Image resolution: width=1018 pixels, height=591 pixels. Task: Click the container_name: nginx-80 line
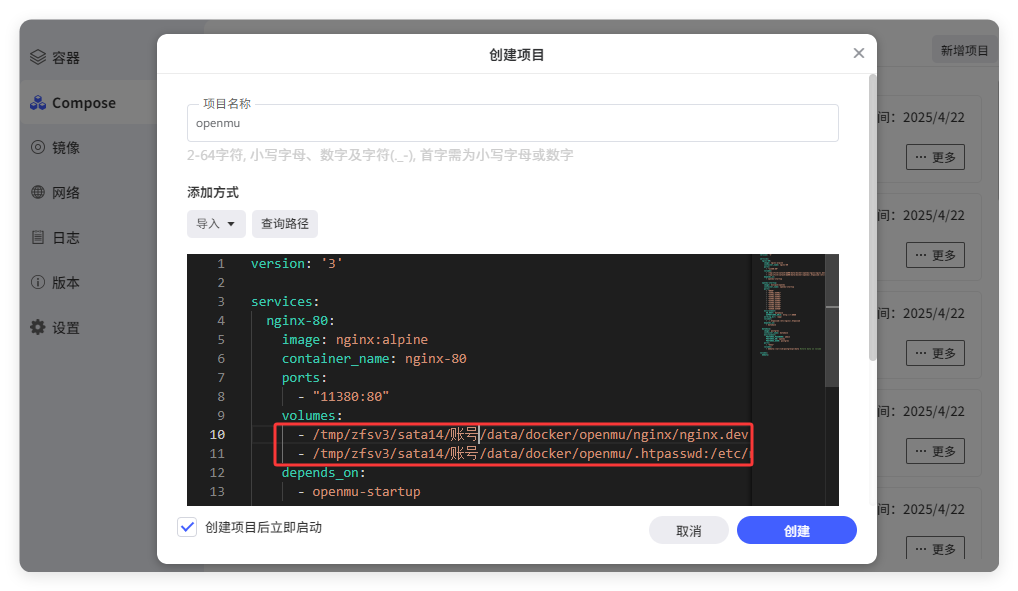(374, 358)
